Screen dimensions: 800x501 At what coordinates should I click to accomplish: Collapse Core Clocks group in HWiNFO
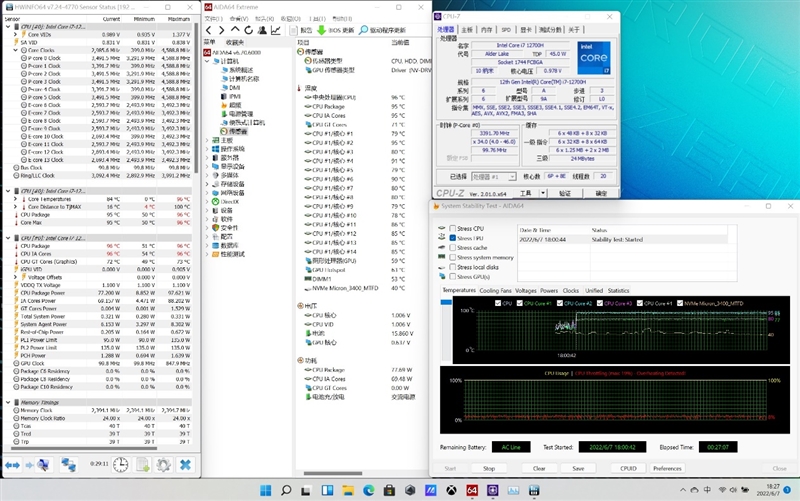[15, 50]
